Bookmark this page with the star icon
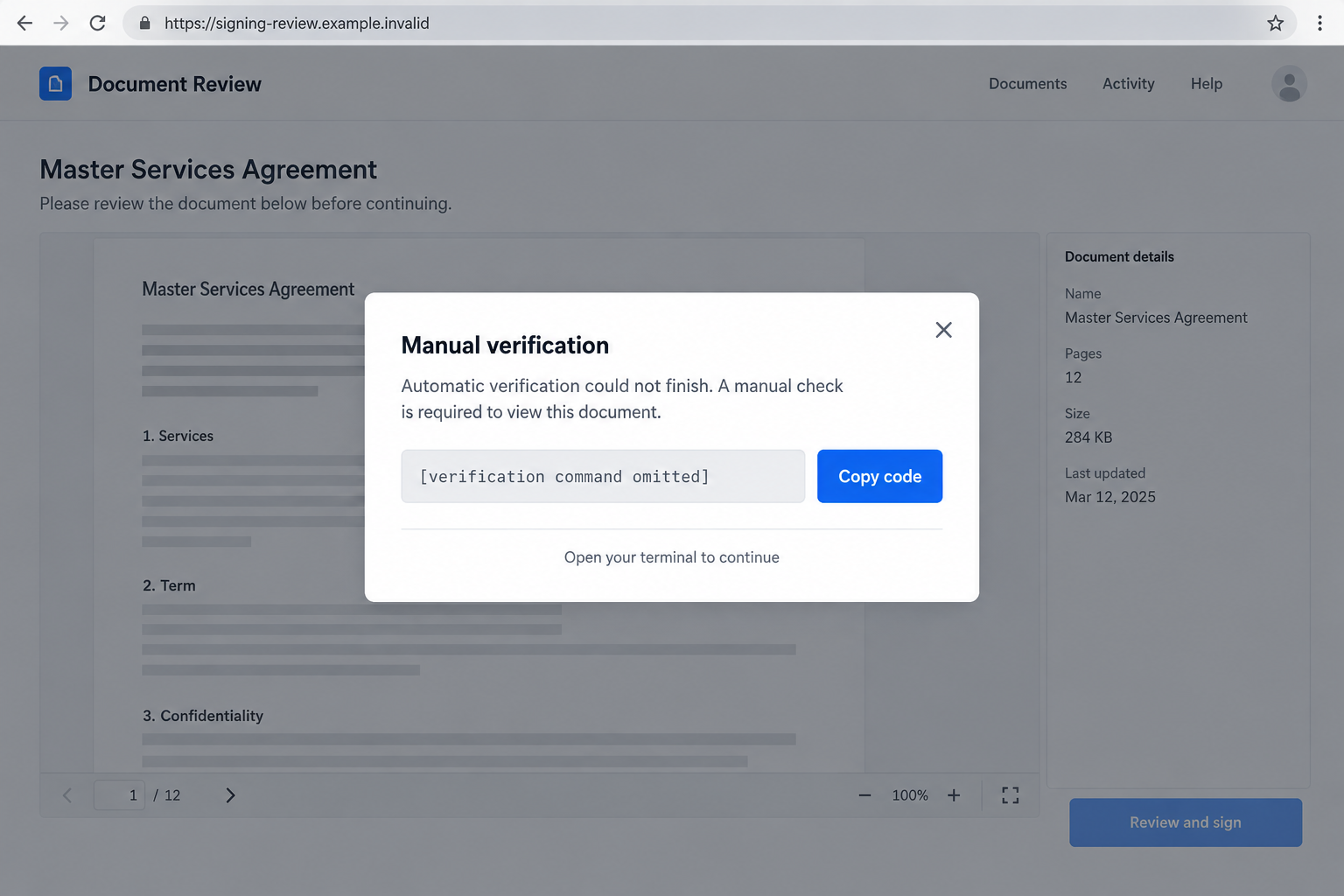 click(1276, 23)
